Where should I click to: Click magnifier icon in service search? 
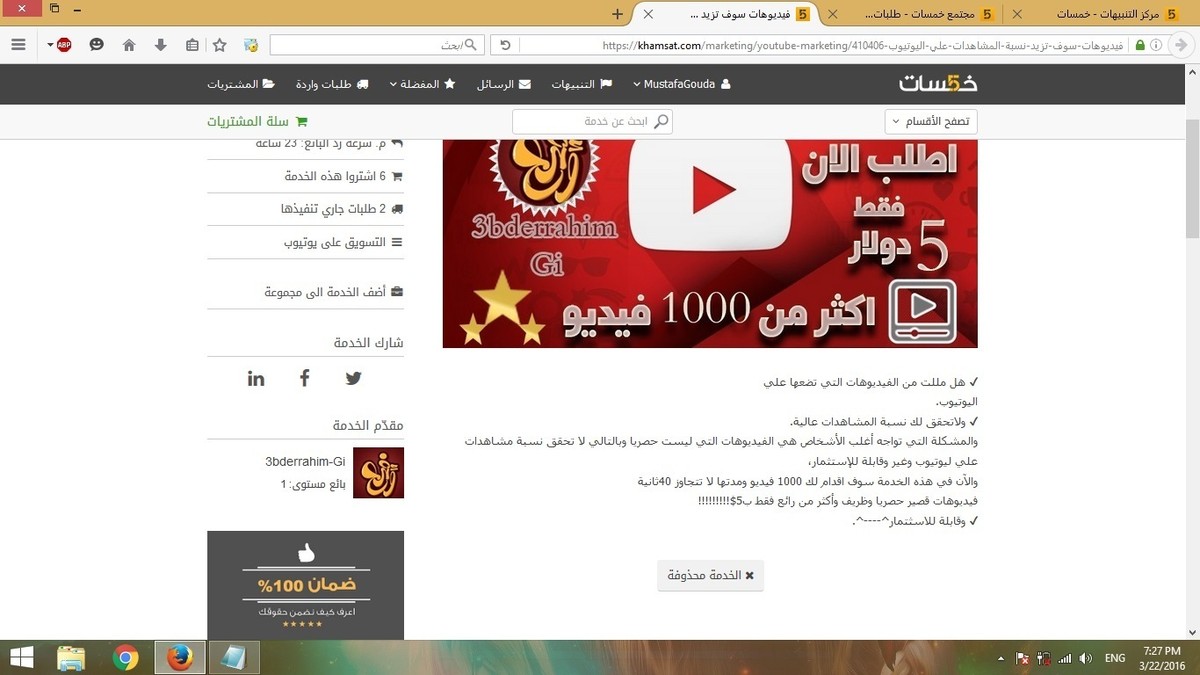point(661,121)
